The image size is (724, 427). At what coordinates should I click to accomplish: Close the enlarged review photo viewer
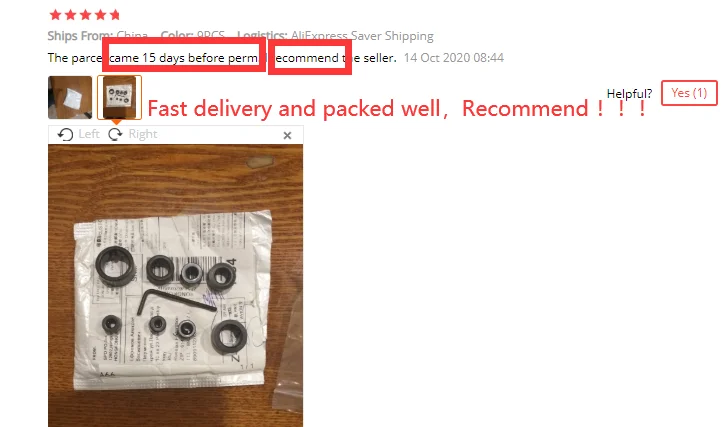[x=287, y=135]
